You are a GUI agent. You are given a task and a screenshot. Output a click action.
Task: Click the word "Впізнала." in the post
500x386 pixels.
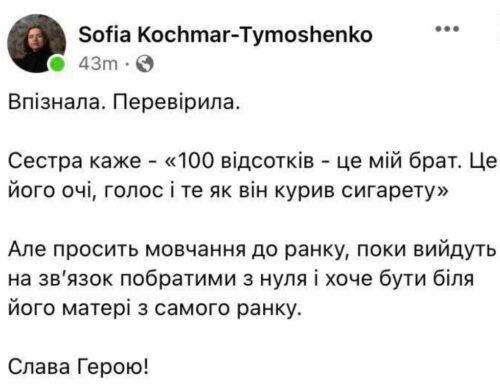click(55, 103)
